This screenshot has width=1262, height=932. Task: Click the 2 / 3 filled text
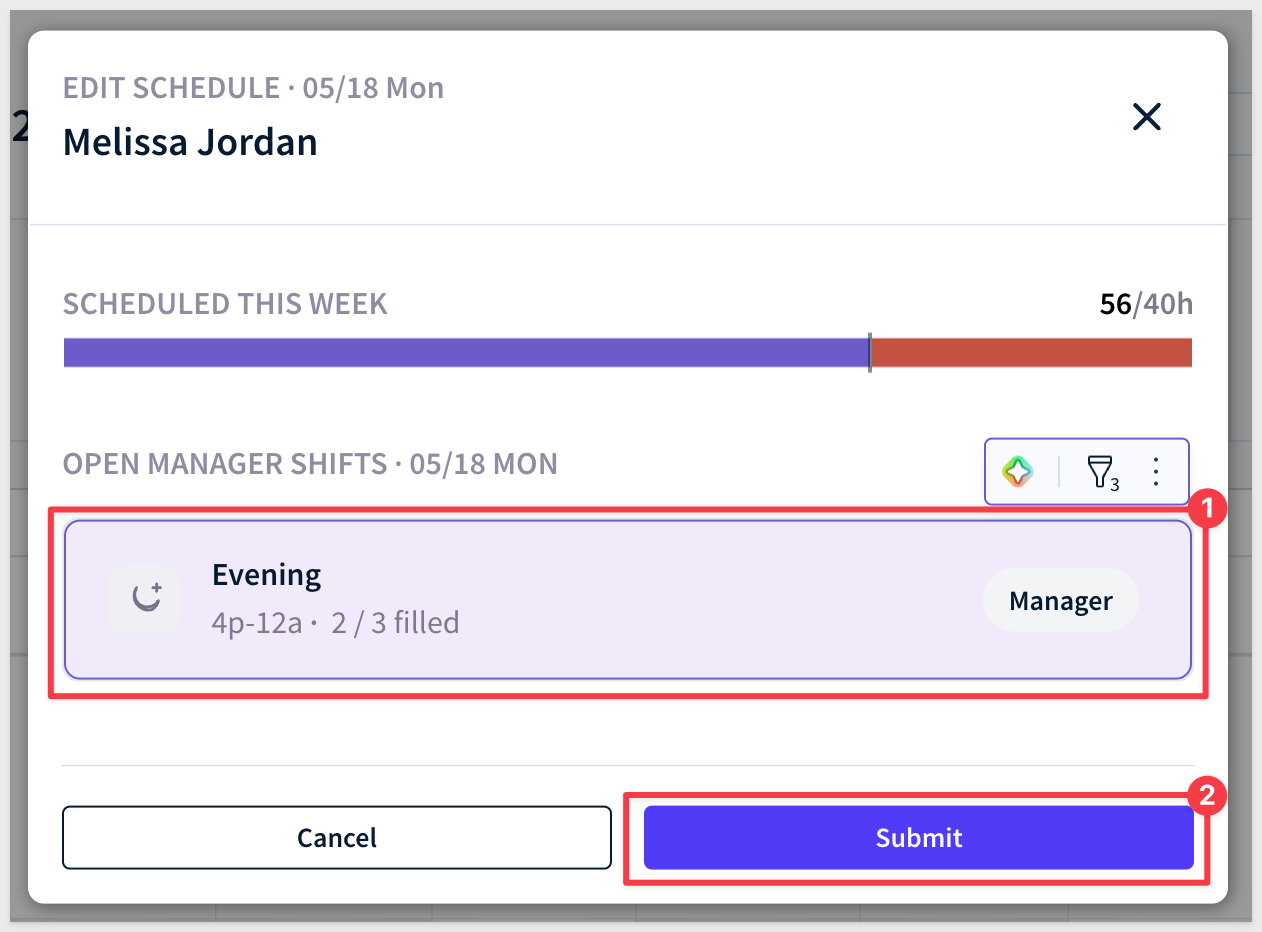(x=394, y=623)
